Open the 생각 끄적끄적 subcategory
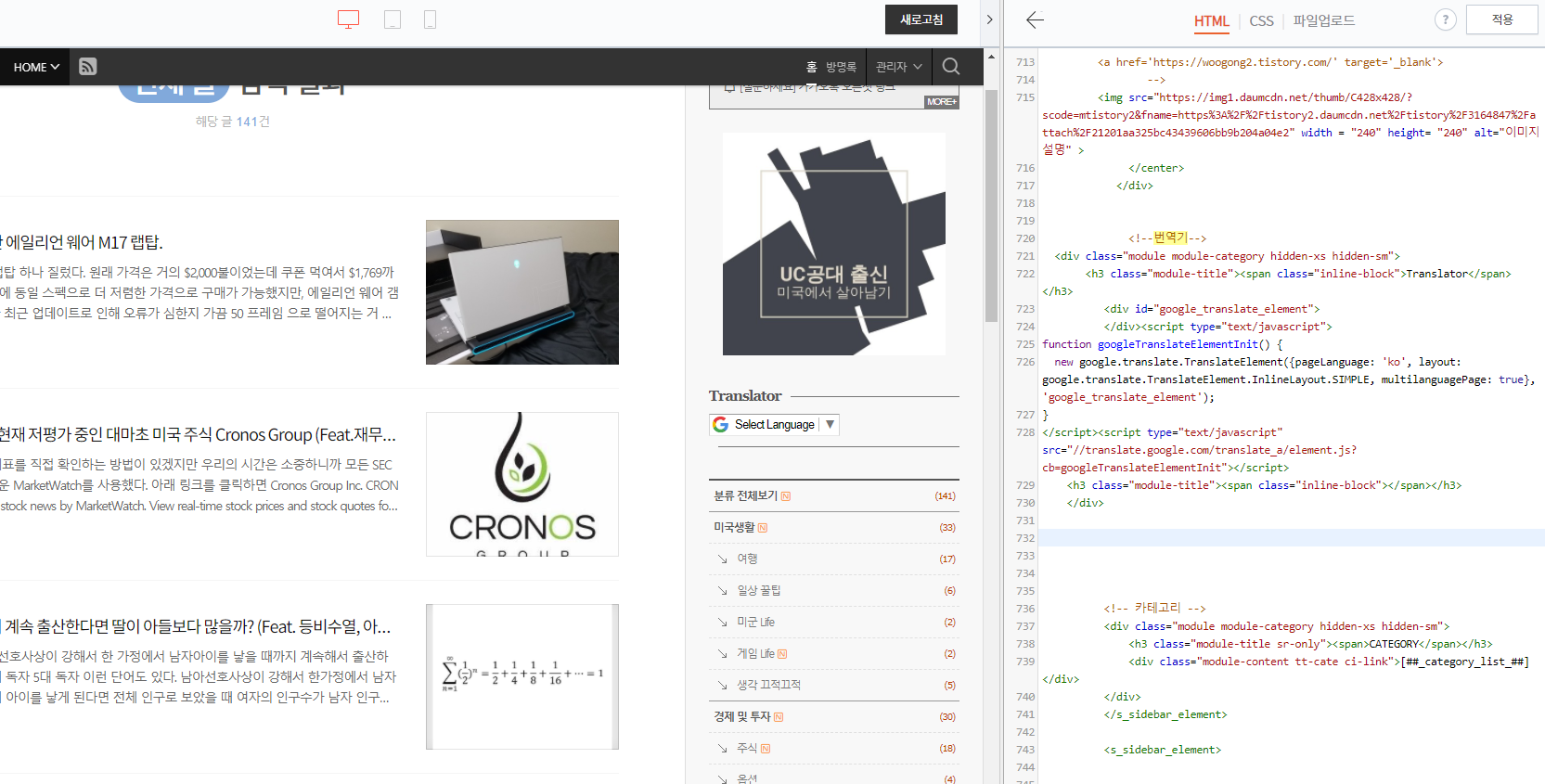 [x=768, y=685]
